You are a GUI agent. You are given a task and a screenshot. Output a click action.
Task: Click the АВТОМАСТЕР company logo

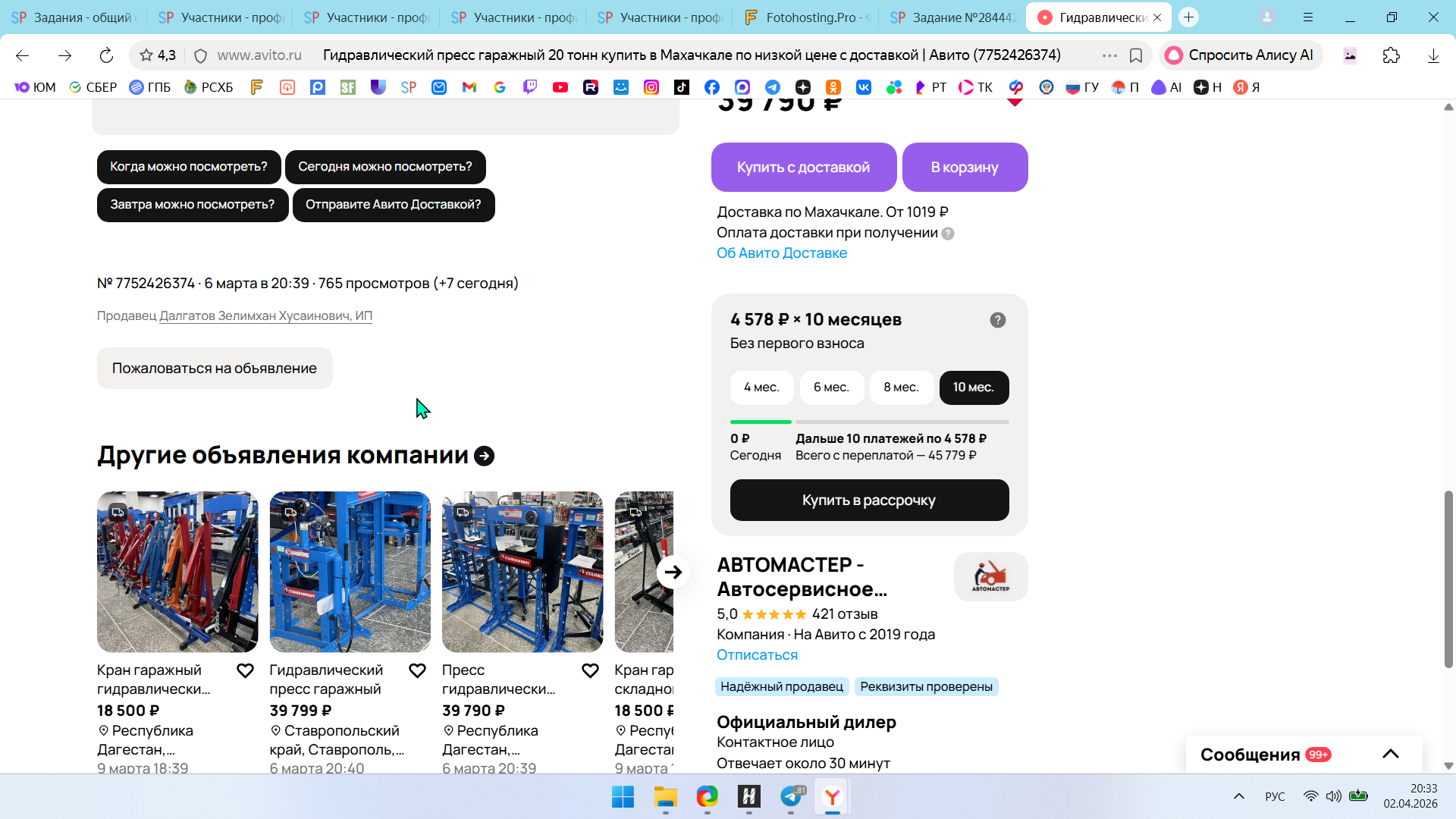coord(990,577)
